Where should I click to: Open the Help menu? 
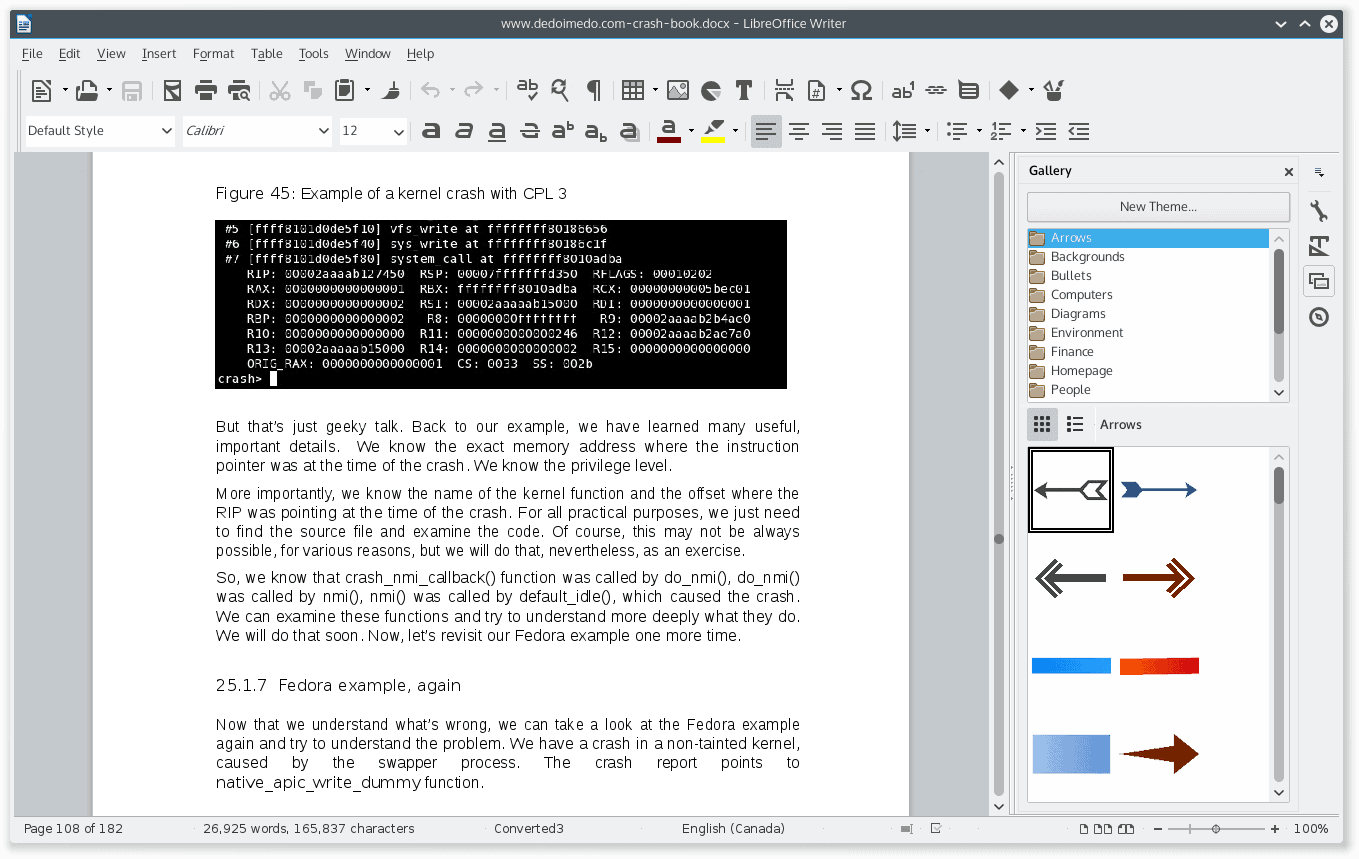tap(420, 54)
